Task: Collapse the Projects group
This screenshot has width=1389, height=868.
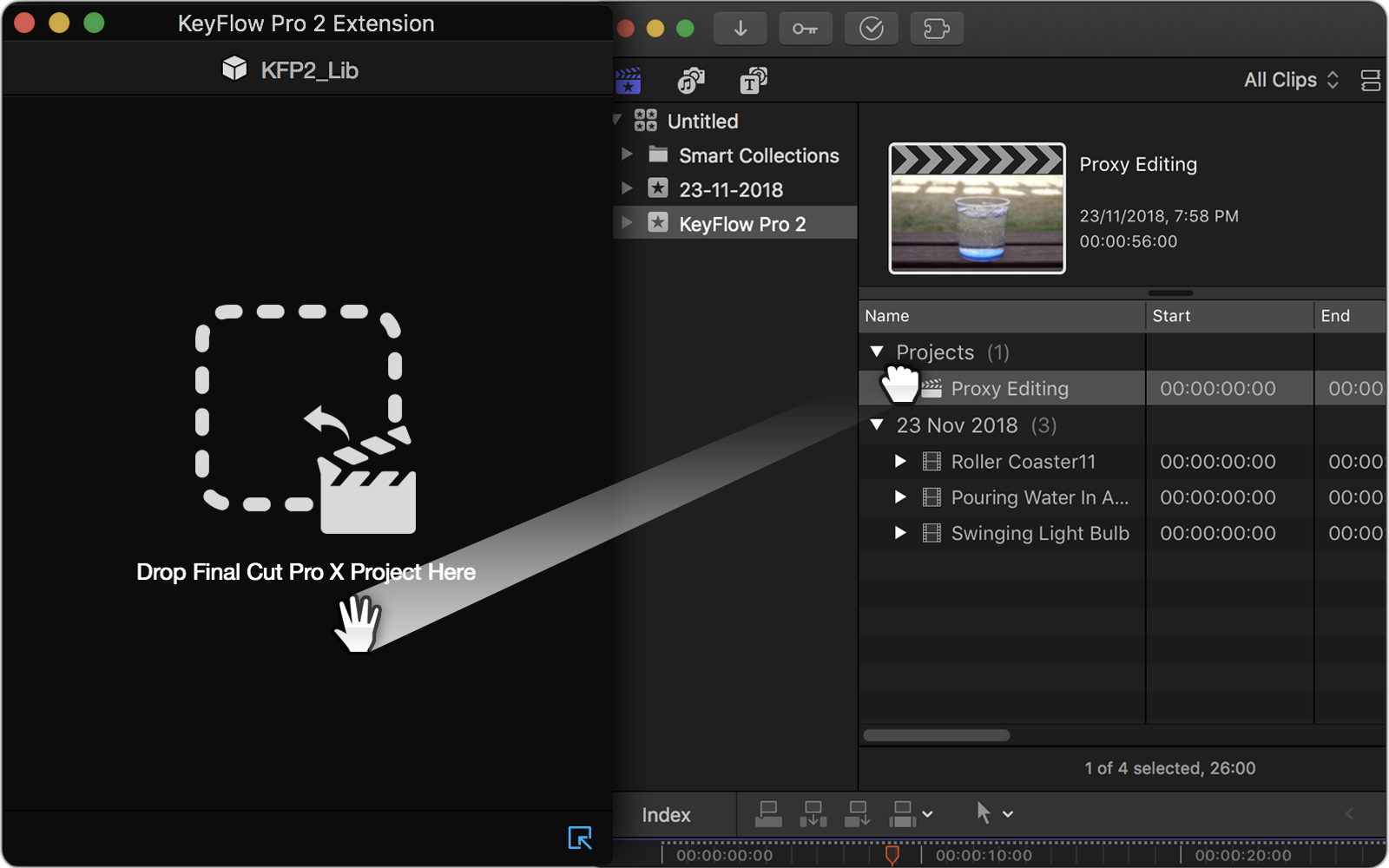Action: point(877,352)
